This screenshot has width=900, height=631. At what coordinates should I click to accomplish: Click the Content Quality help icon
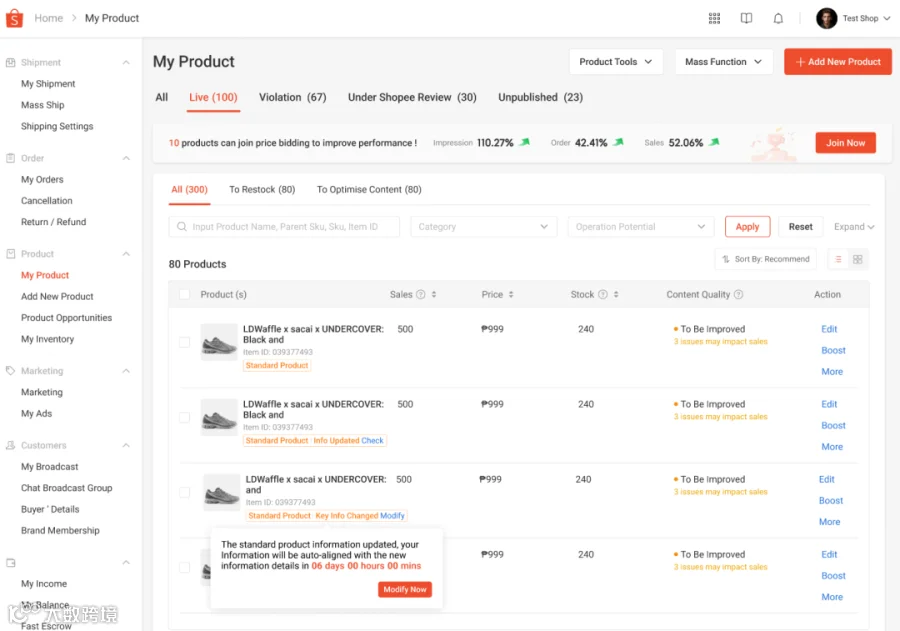point(739,295)
